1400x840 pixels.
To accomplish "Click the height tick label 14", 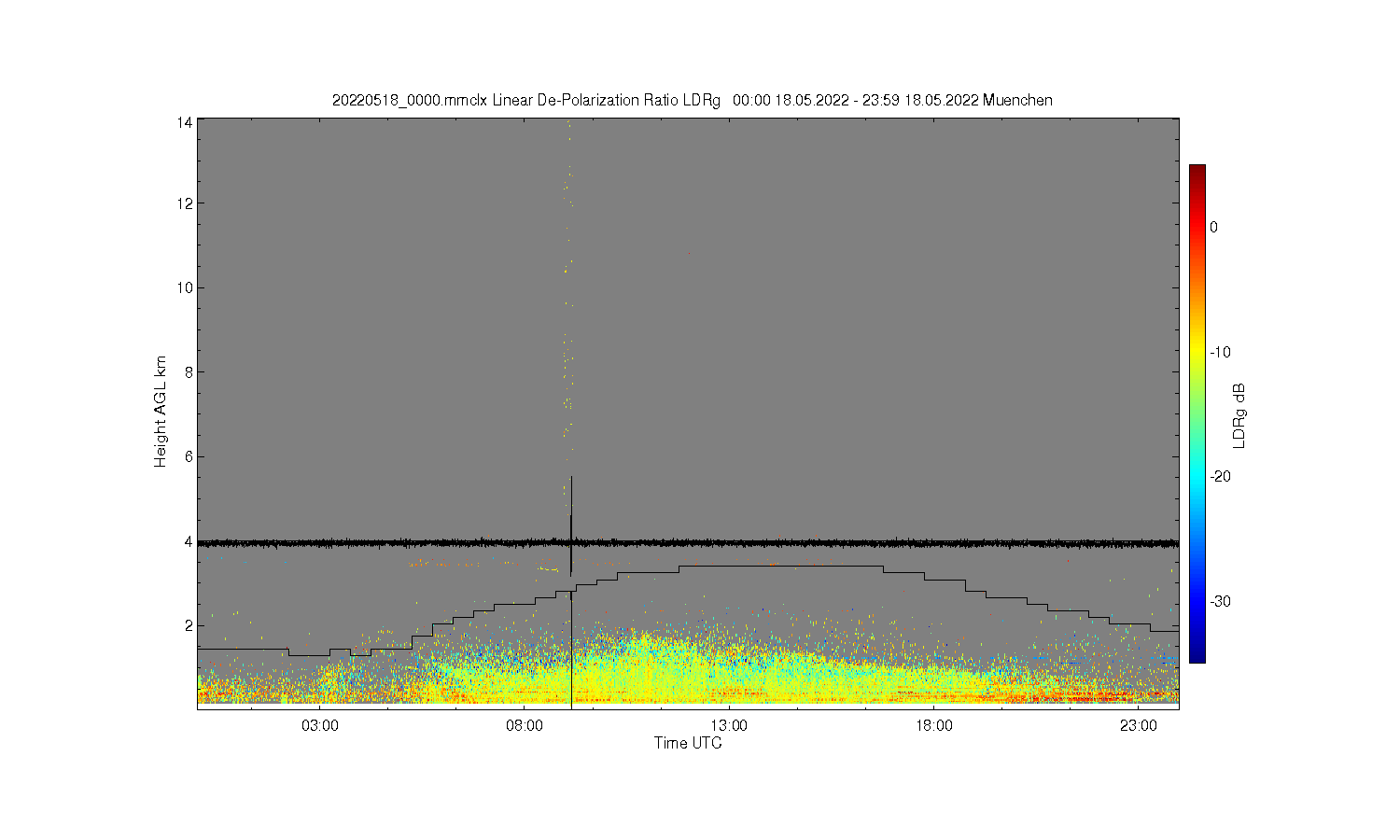I will click(185, 122).
